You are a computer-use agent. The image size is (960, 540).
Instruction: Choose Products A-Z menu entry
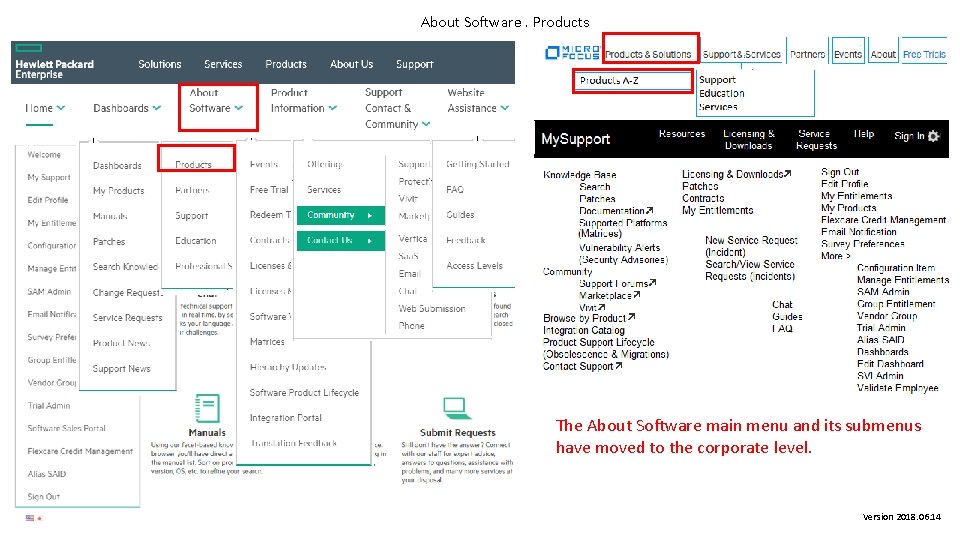(x=609, y=80)
